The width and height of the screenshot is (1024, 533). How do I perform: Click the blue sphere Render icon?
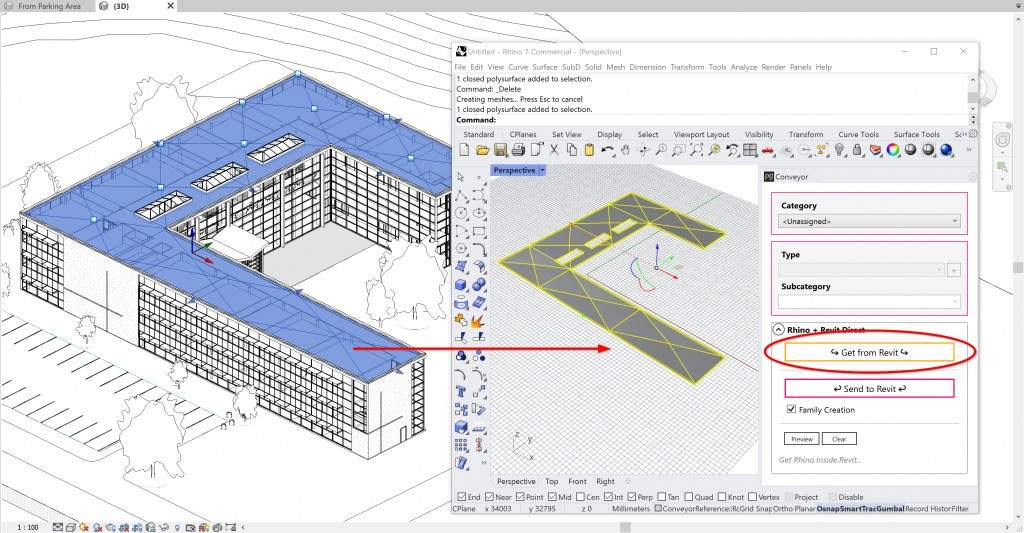(x=946, y=150)
